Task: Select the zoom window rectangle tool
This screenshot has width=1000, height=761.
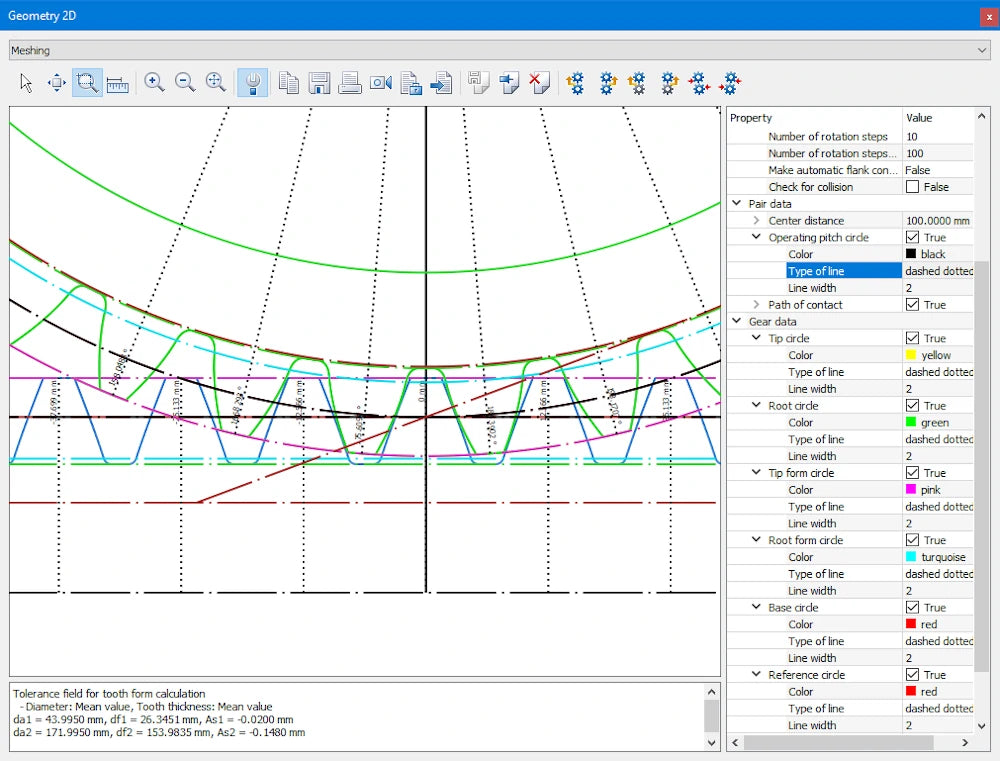Action: [x=87, y=83]
